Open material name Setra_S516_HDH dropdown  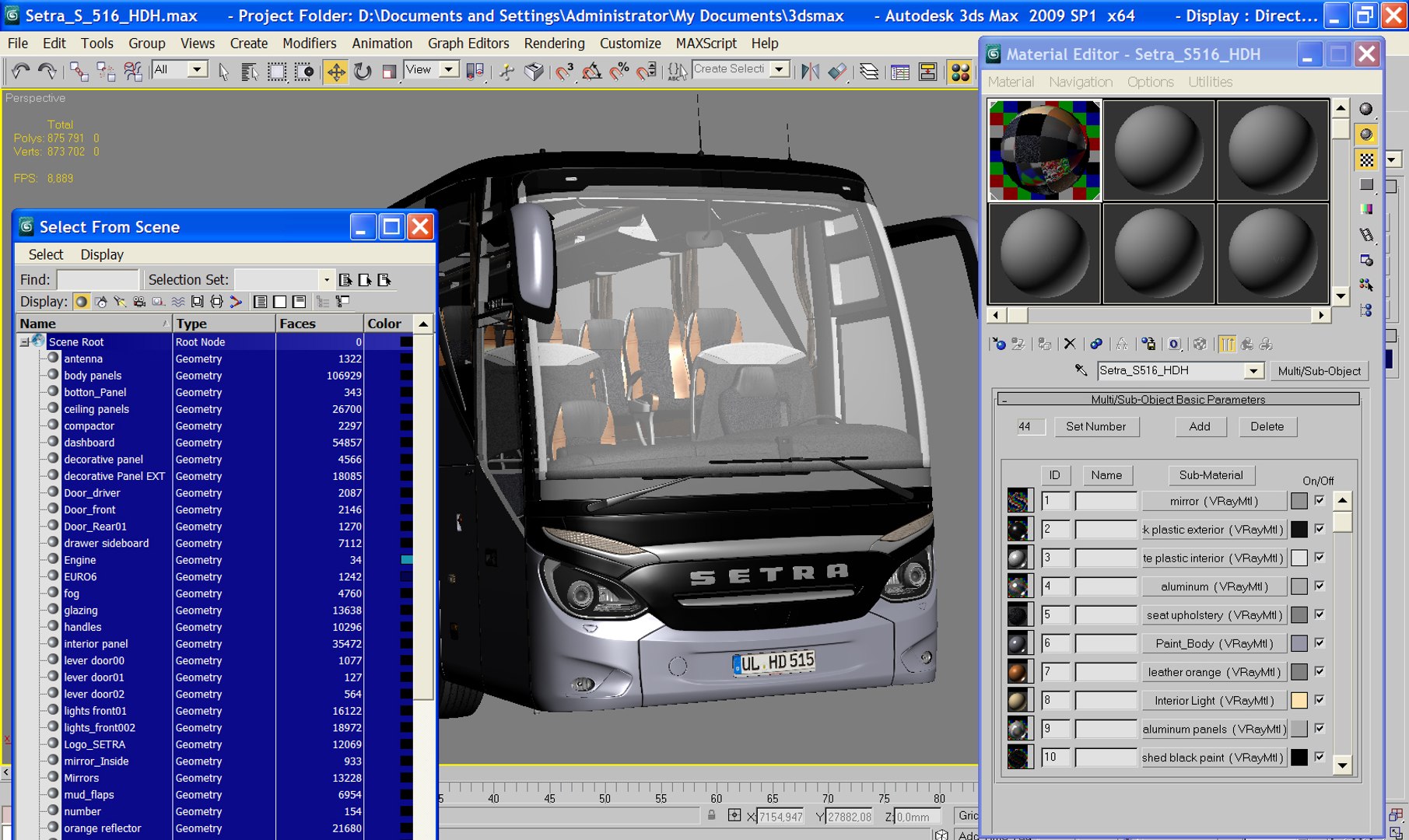(1253, 371)
